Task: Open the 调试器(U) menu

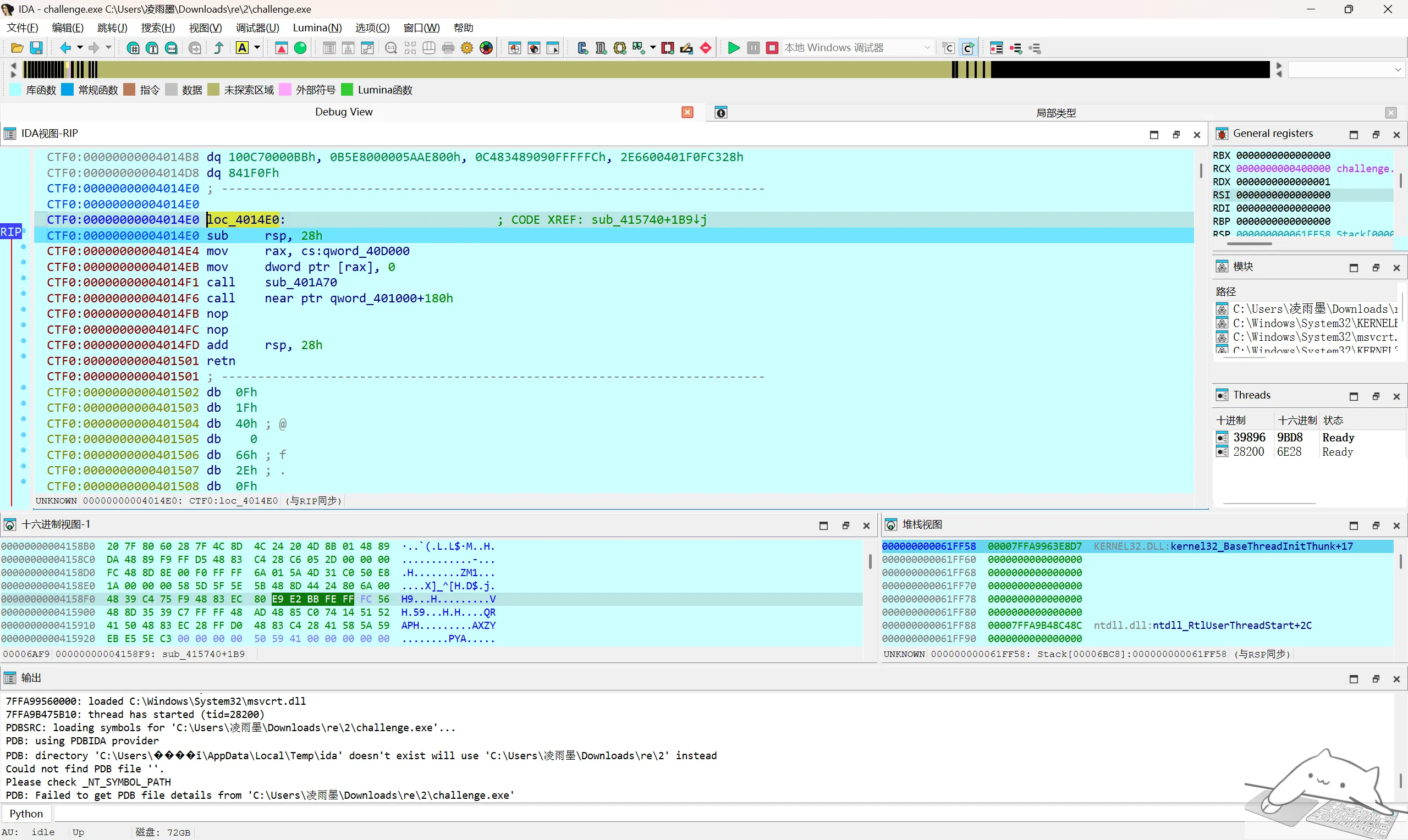Action: click(257, 27)
